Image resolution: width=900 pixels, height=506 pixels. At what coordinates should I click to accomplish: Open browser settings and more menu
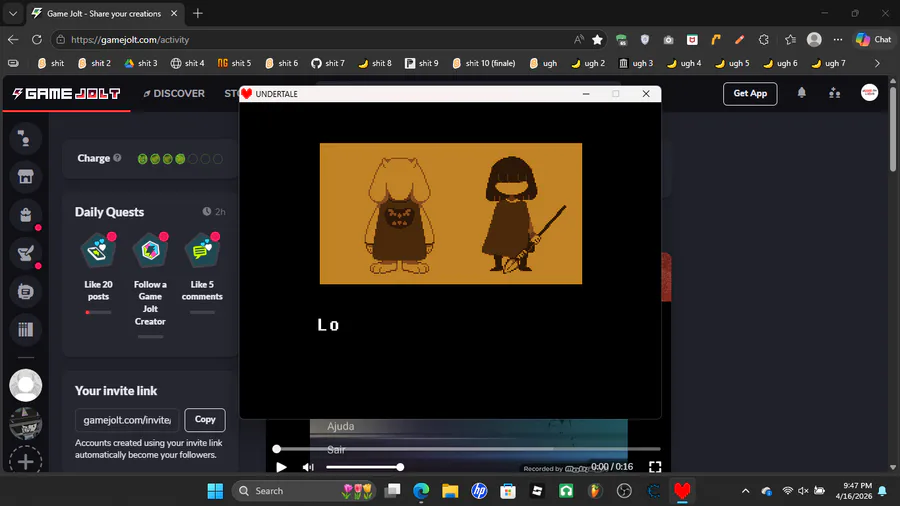click(x=838, y=40)
